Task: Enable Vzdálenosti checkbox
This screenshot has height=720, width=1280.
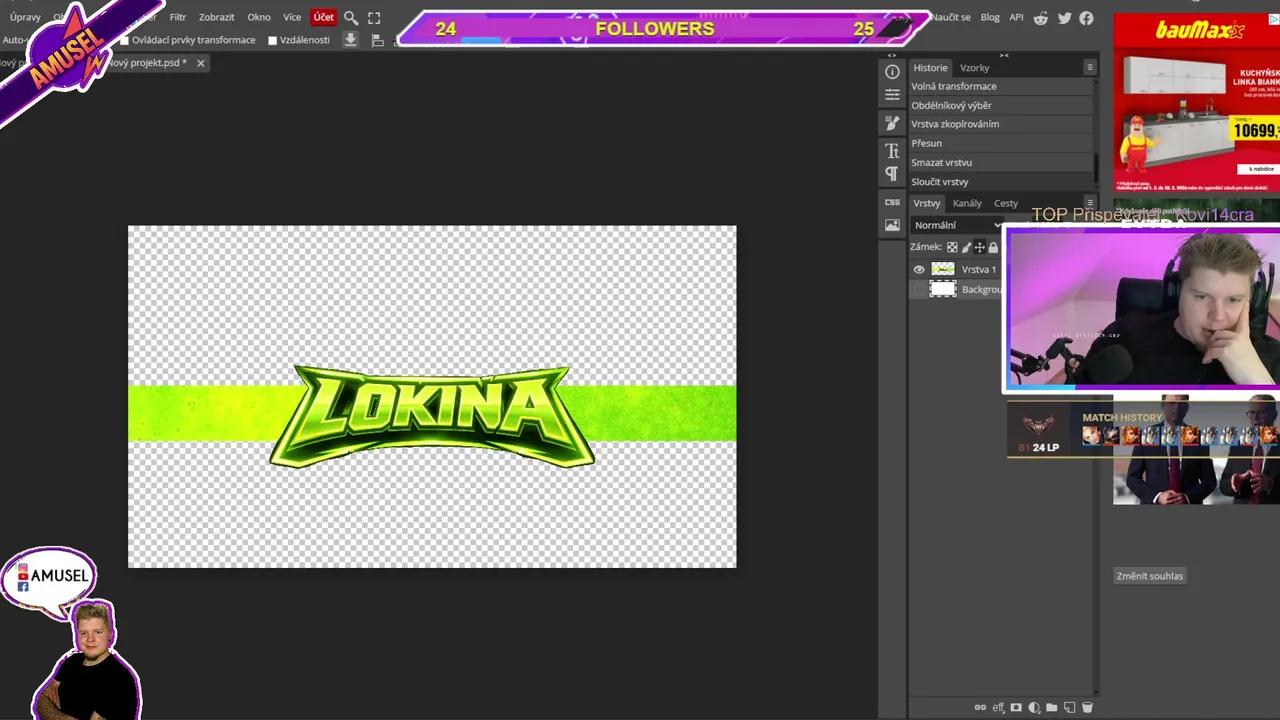Action: [272, 41]
